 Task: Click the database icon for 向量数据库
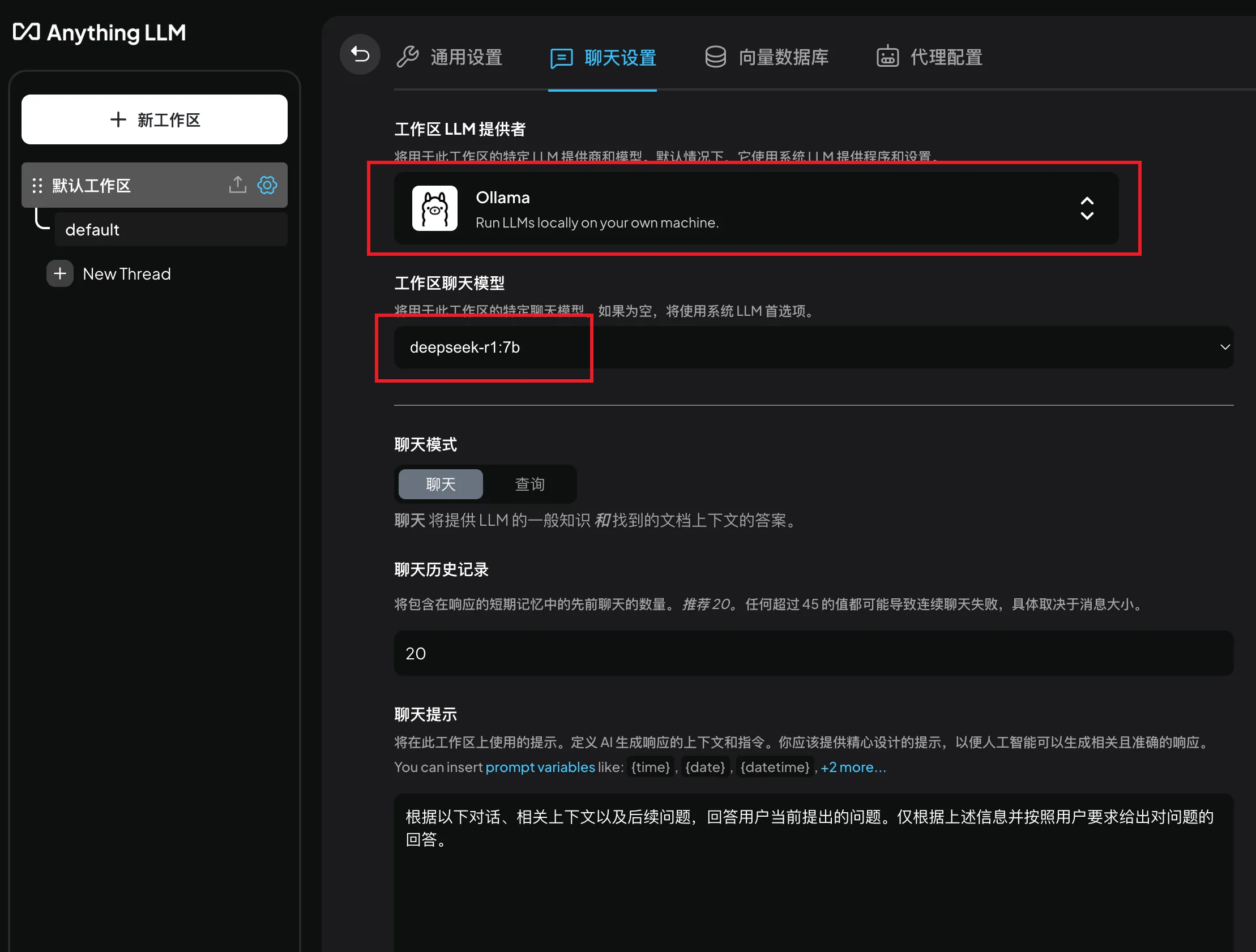(x=715, y=57)
